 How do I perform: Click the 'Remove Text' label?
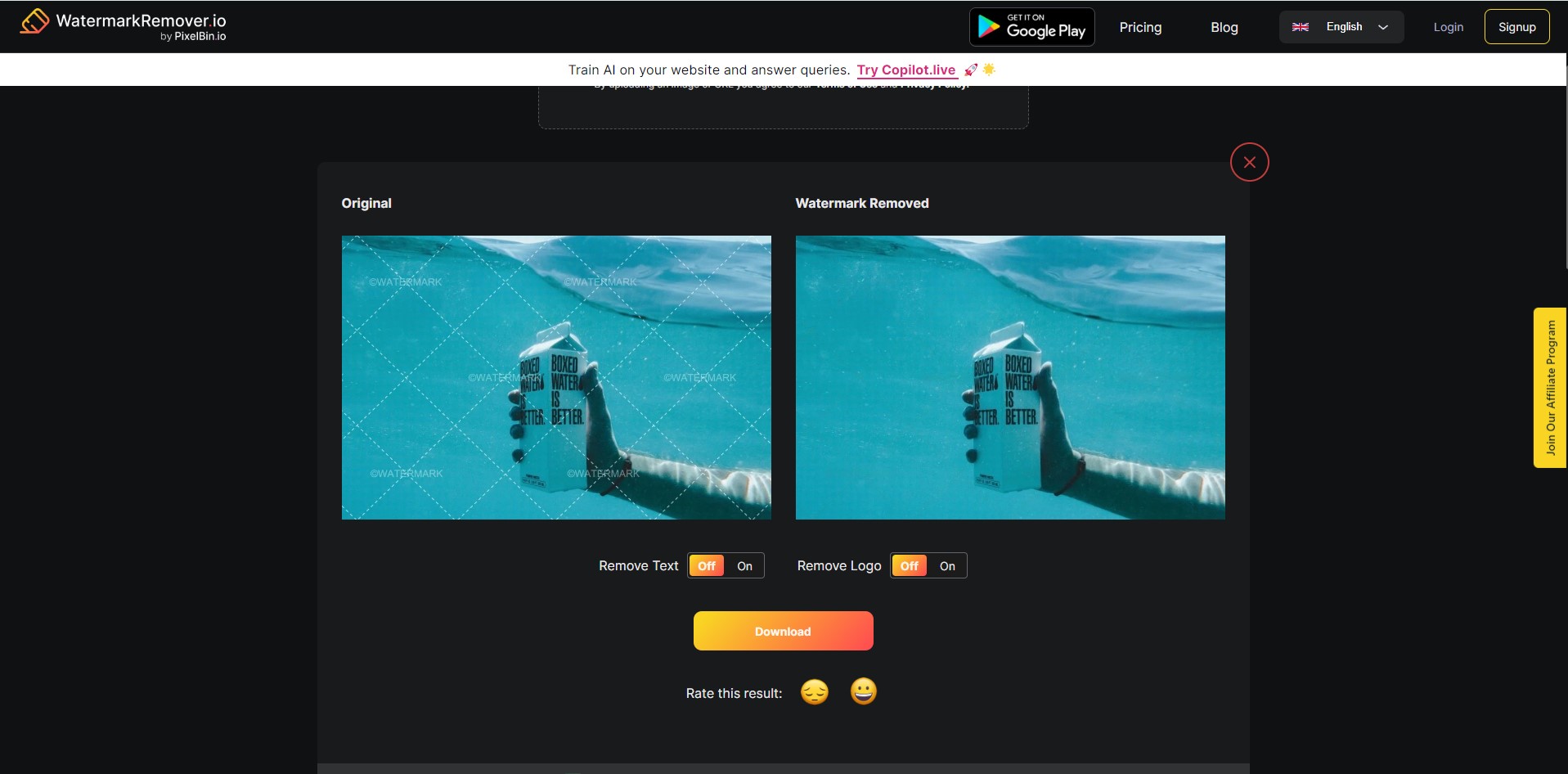pyautogui.click(x=639, y=565)
